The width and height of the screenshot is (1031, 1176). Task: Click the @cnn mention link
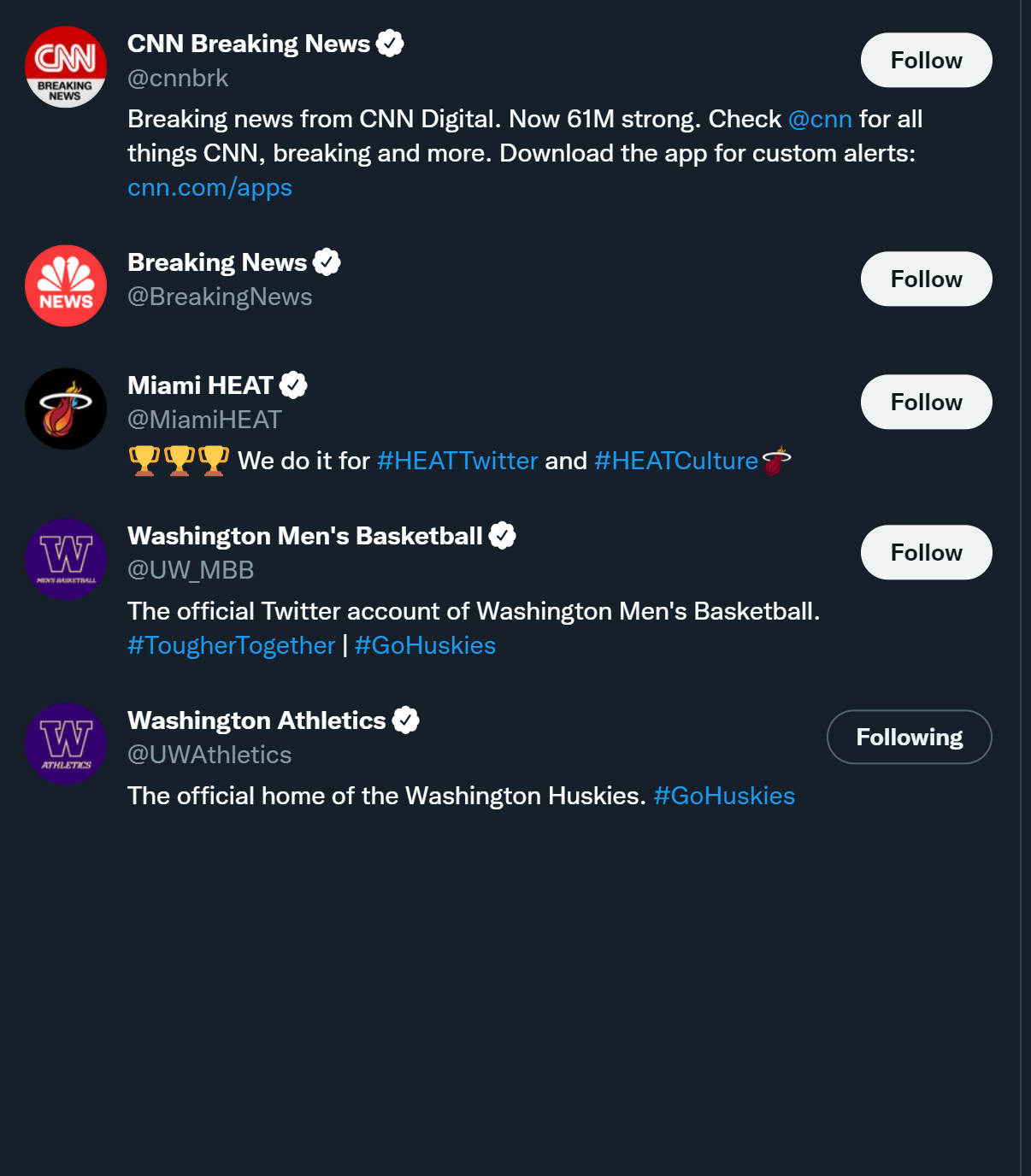(820, 119)
